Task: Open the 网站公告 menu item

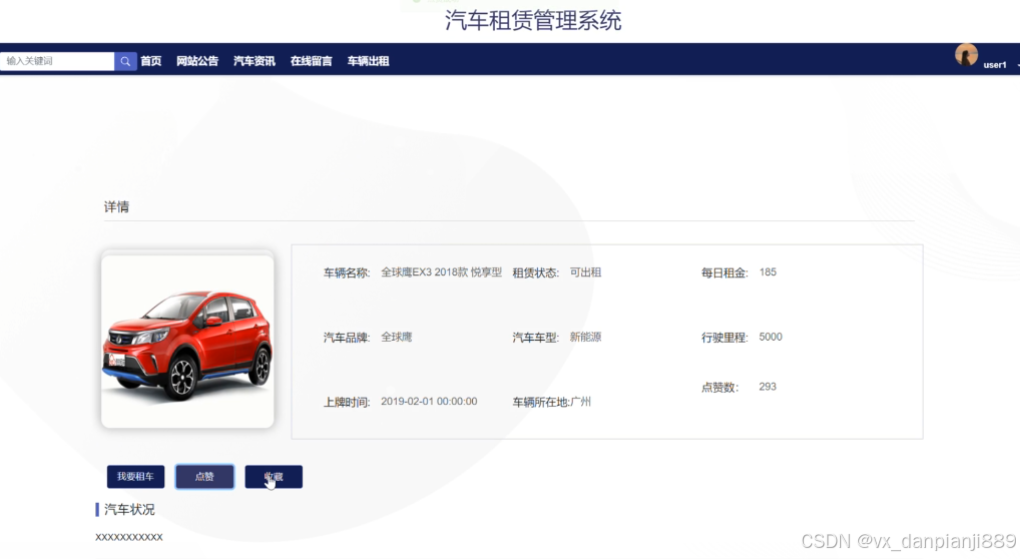Action: 197,61
